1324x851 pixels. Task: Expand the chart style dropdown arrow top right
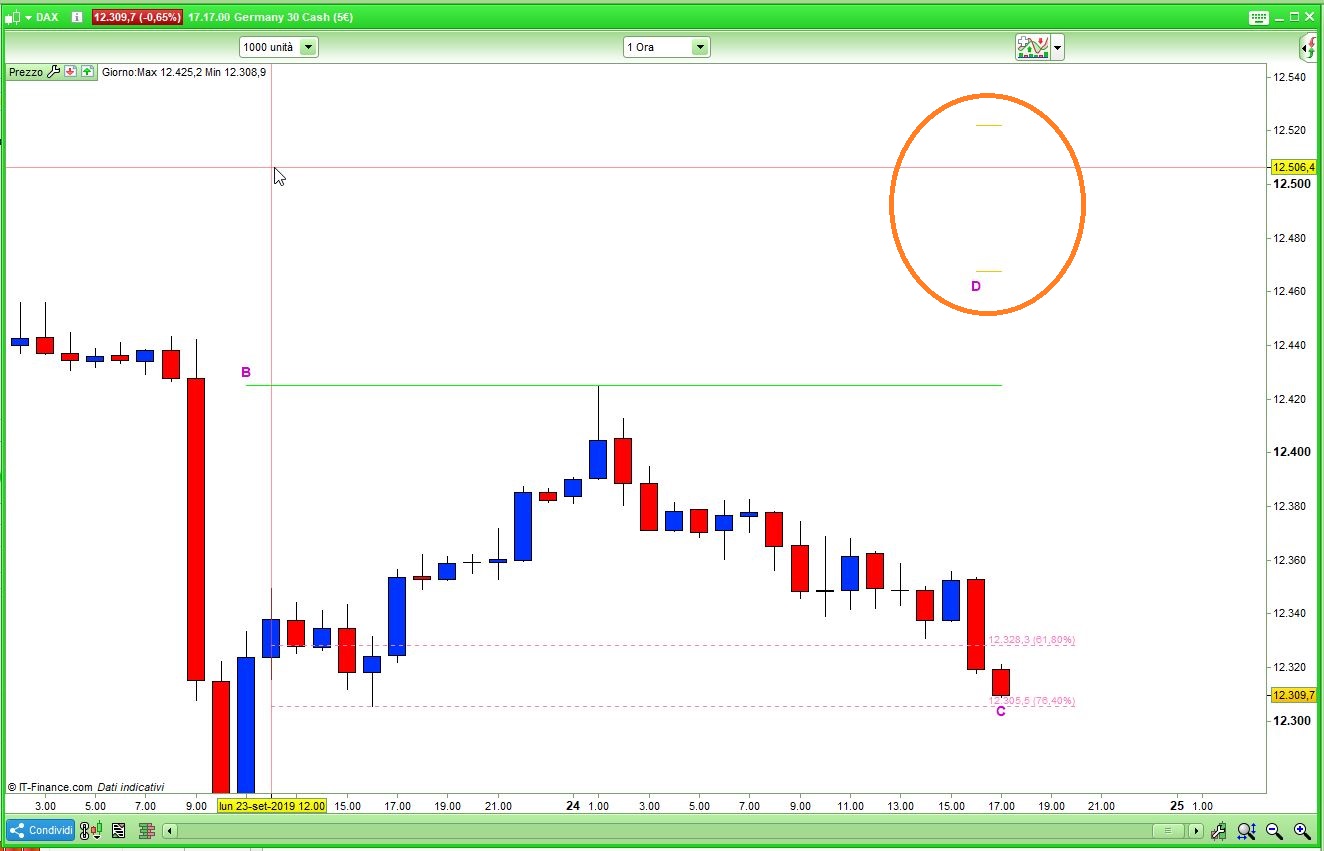click(x=1056, y=46)
